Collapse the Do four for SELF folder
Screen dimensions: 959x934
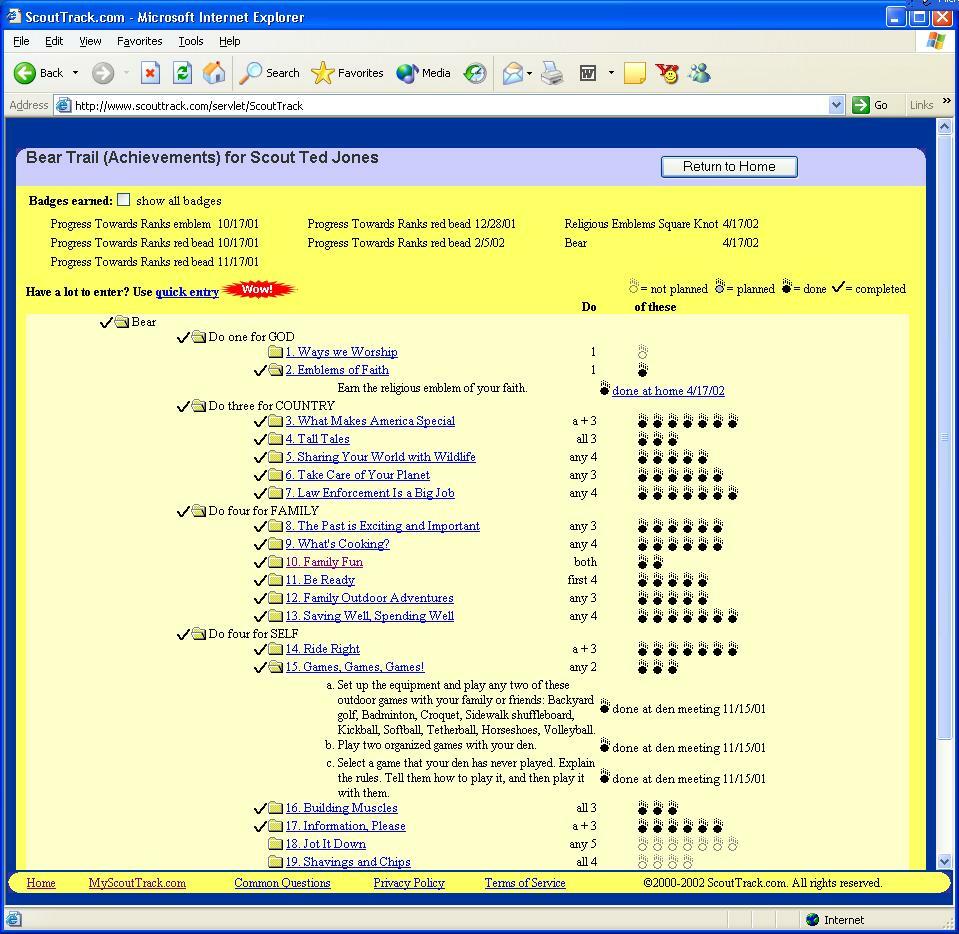(x=199, y=634)
